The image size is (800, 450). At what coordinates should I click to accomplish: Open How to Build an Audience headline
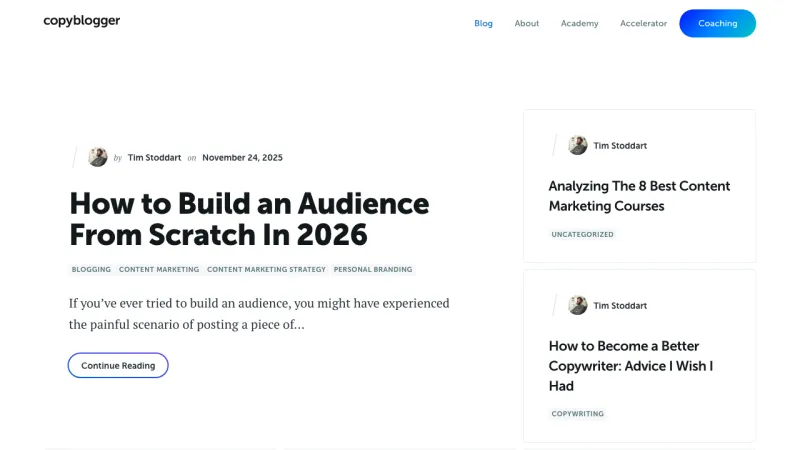(249, 219)
